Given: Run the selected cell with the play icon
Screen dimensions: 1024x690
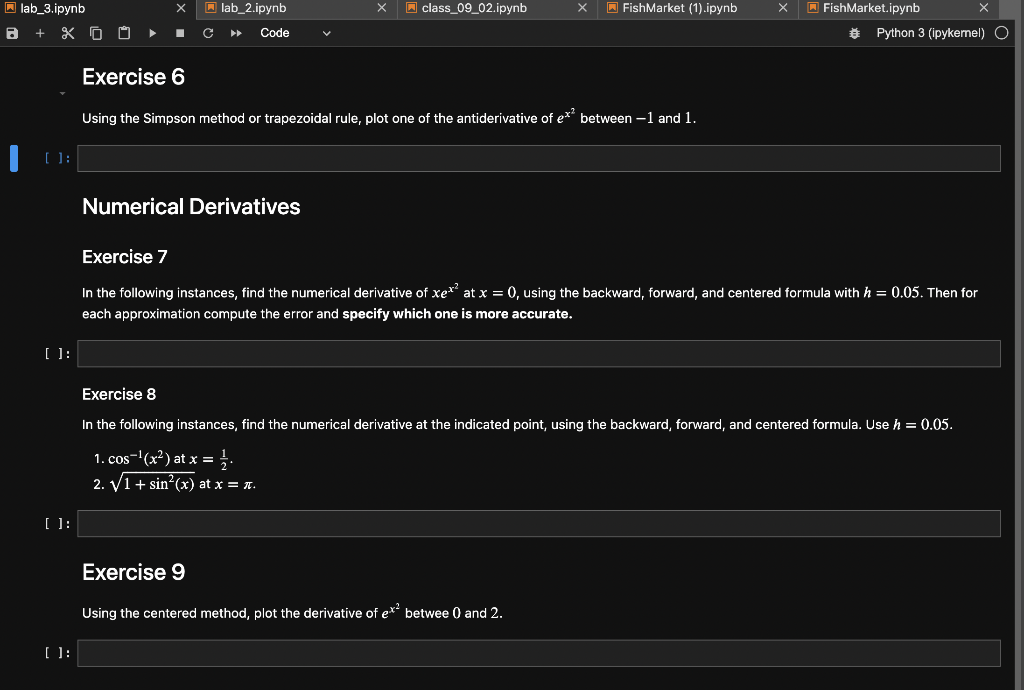Looking at the screenshot, I should click(152, 33).
